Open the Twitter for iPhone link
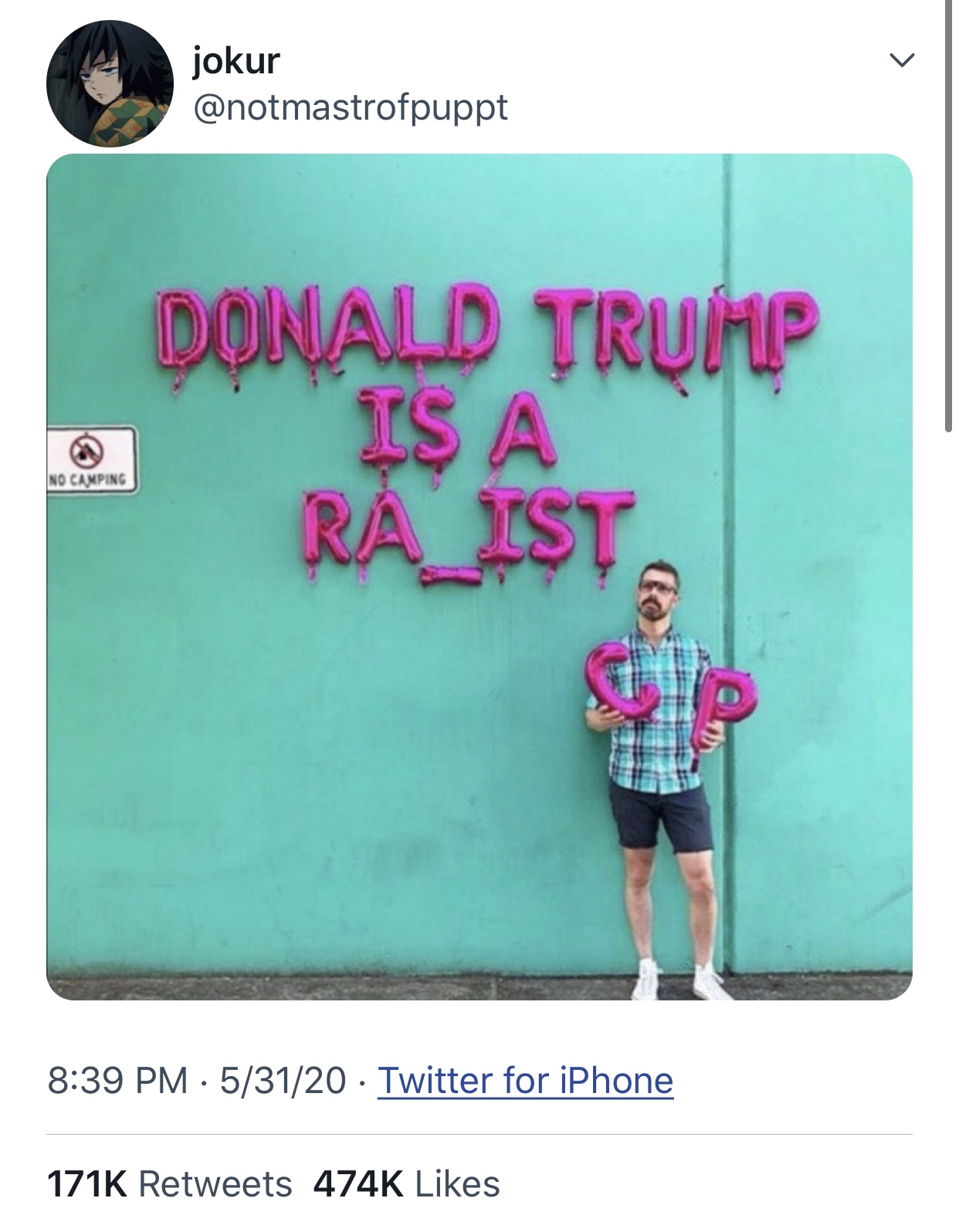The image size is (959, 1232). (x=525, y=1080)
